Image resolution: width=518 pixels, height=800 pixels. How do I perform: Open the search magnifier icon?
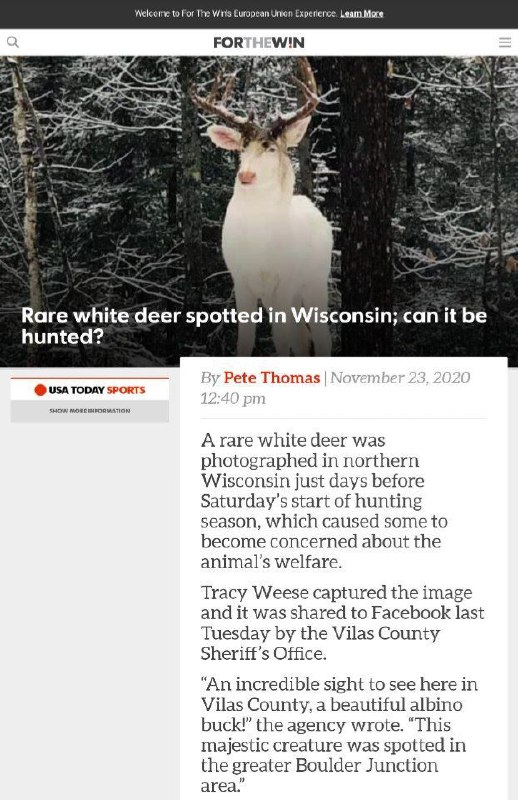pos(13,42)
